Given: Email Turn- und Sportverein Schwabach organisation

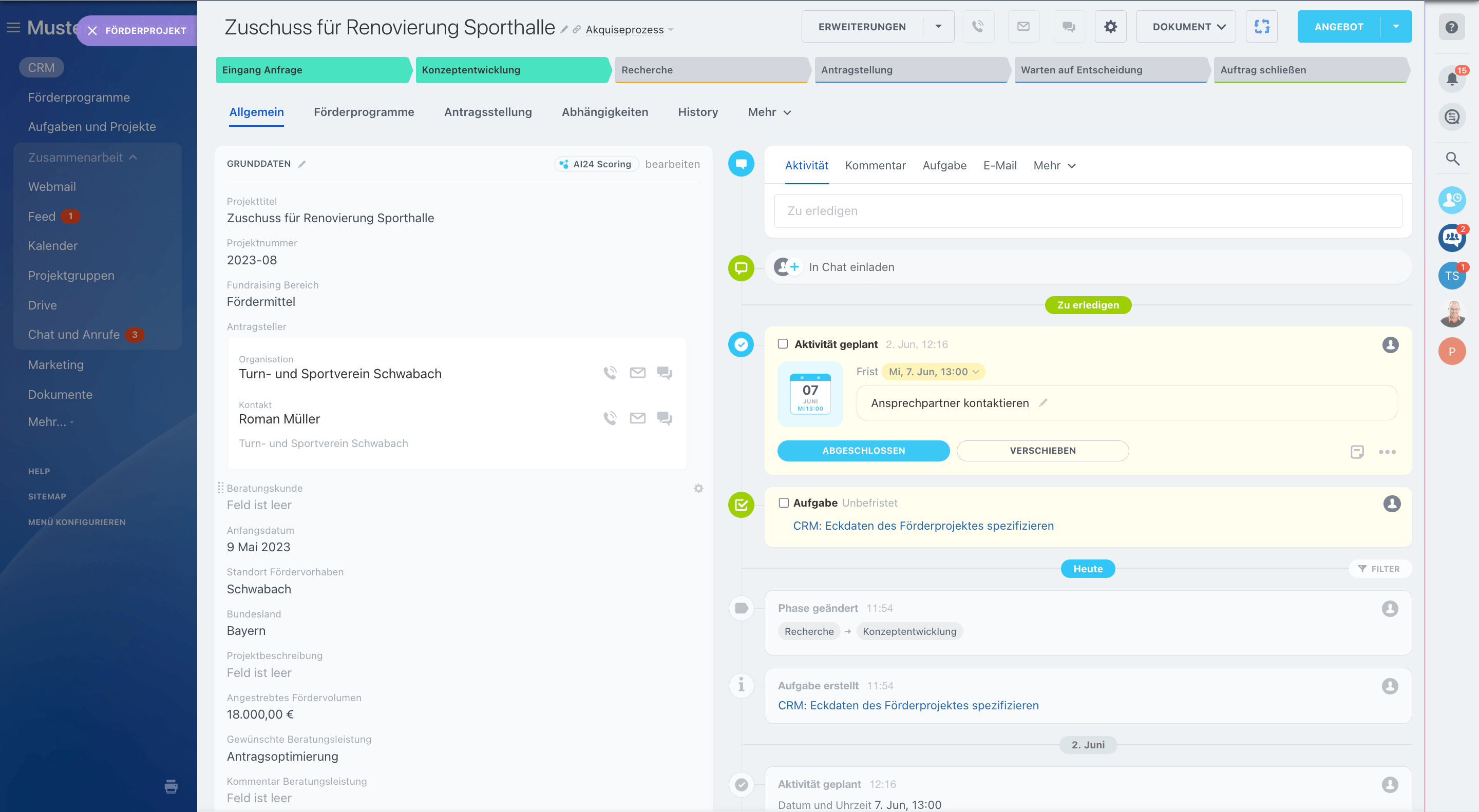Looking at the screenshot, I should 637,373.
